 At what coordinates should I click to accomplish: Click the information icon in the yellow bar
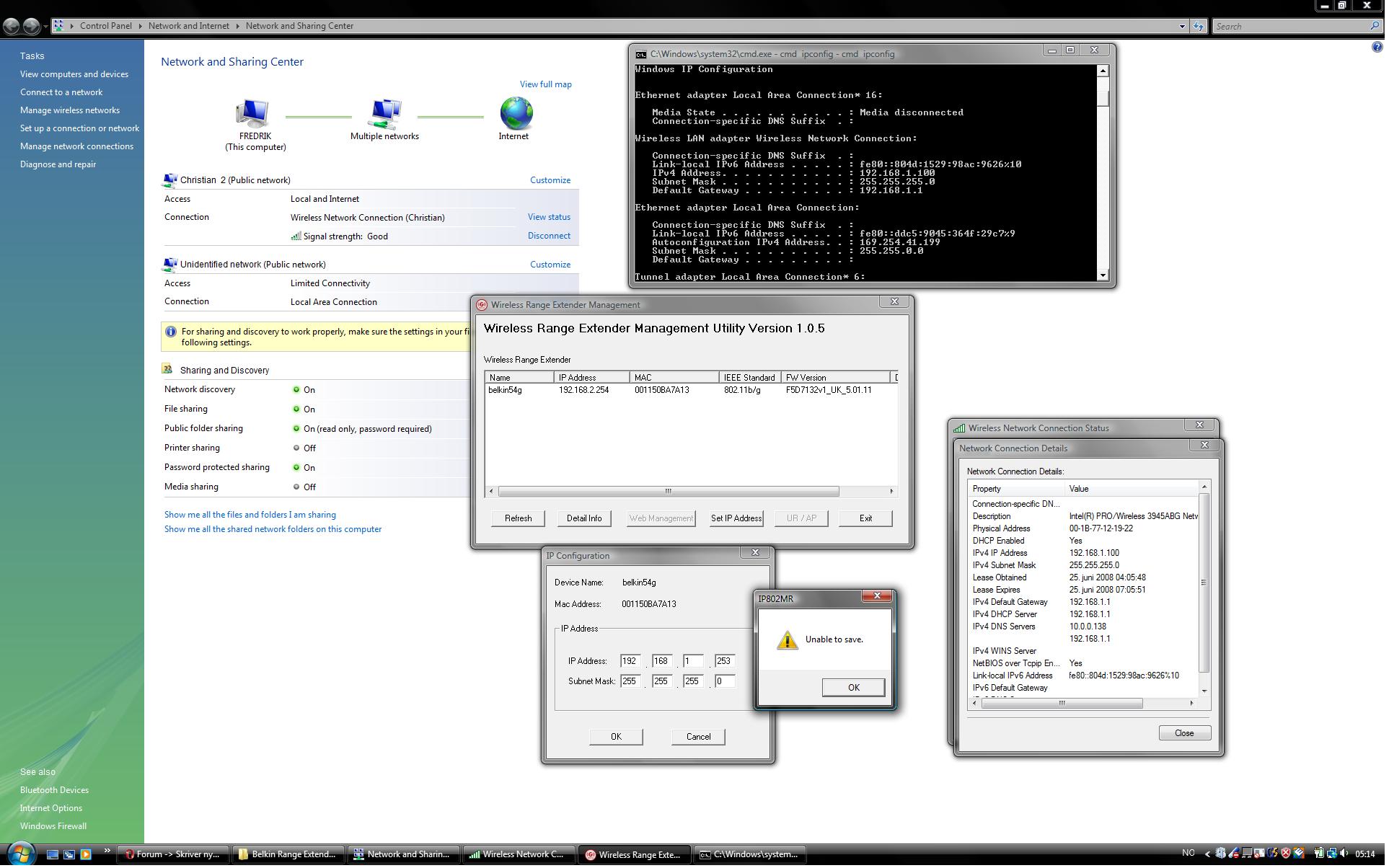tap(171, 333)
